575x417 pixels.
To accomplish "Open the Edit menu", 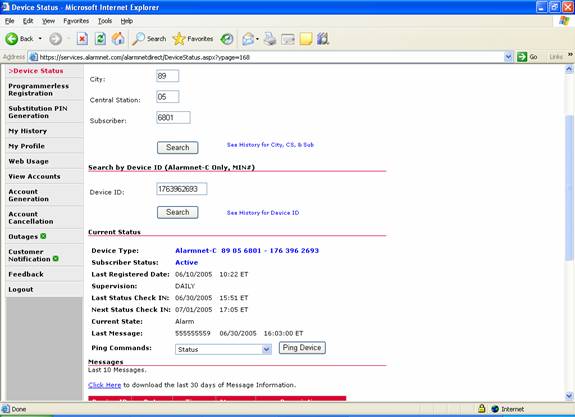I will pos(28,21).
